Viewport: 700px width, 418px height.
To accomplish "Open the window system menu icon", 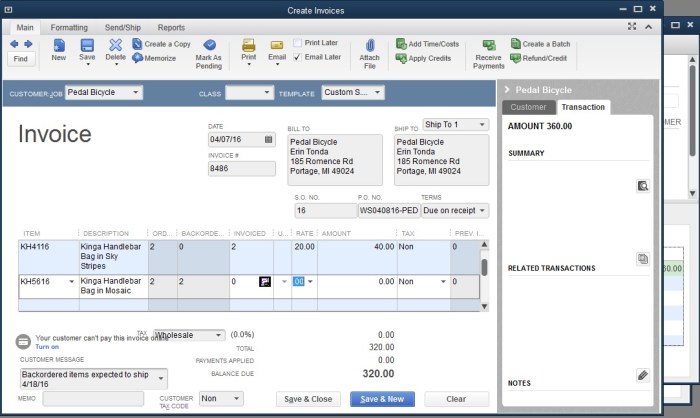I will [8, 9].
